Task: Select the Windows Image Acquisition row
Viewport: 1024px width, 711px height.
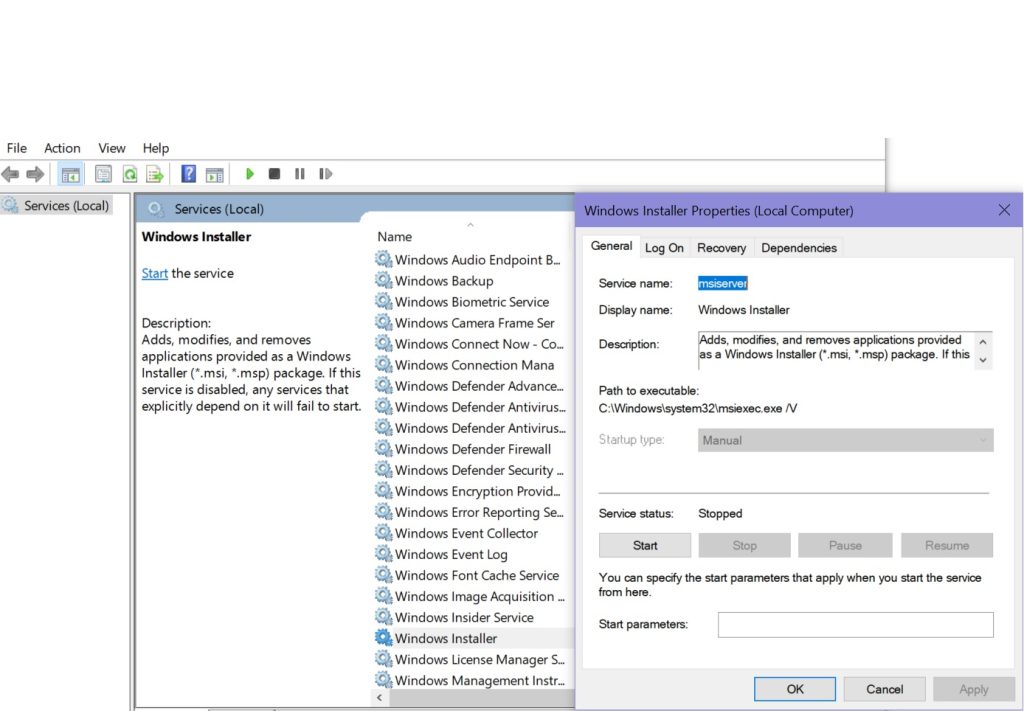Action: pyautogui.click(x=480, y=596)
